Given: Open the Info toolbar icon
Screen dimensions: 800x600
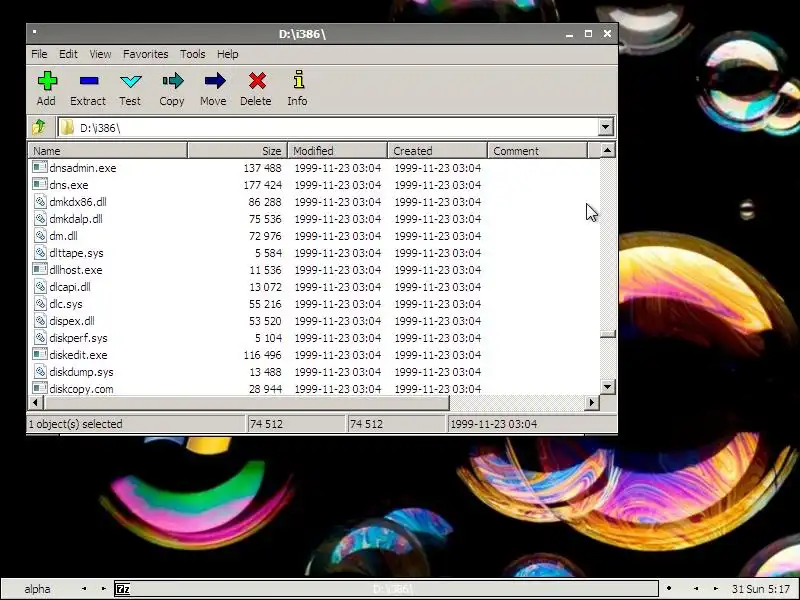Looking at the screenshot, I should pyautogui.click(x=298, y=80).
